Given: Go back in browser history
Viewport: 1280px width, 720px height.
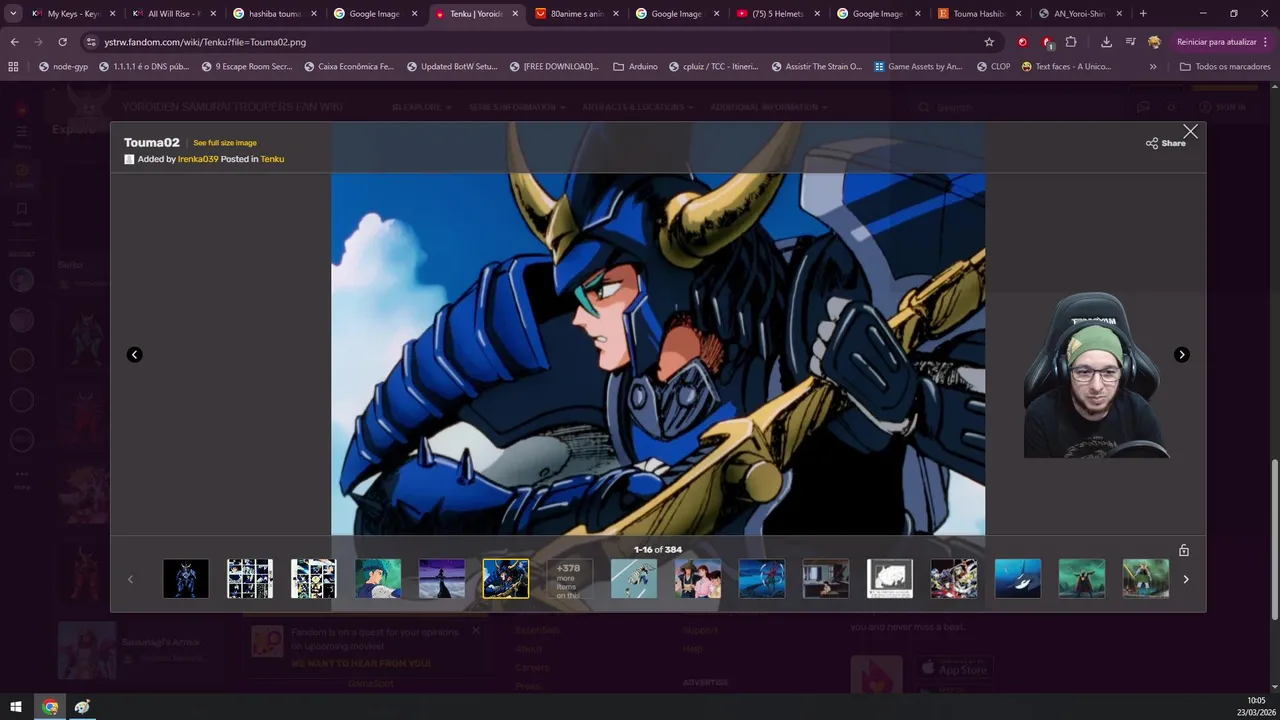Looking at the screenshot, I should tap(14, 42).
